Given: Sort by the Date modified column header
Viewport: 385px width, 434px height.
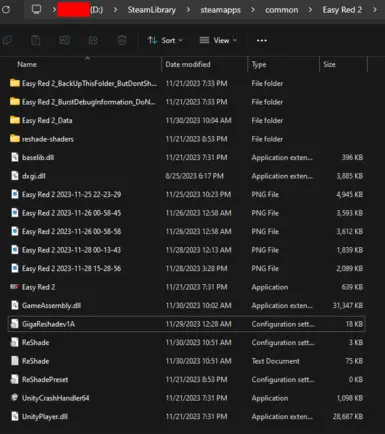Looking at the screenshot, I should (188, 64).
